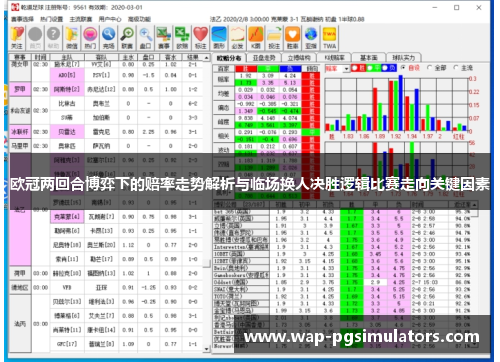Click the 赛事 Excel export icon
The image size is (500, 362).
click(163, 38)
